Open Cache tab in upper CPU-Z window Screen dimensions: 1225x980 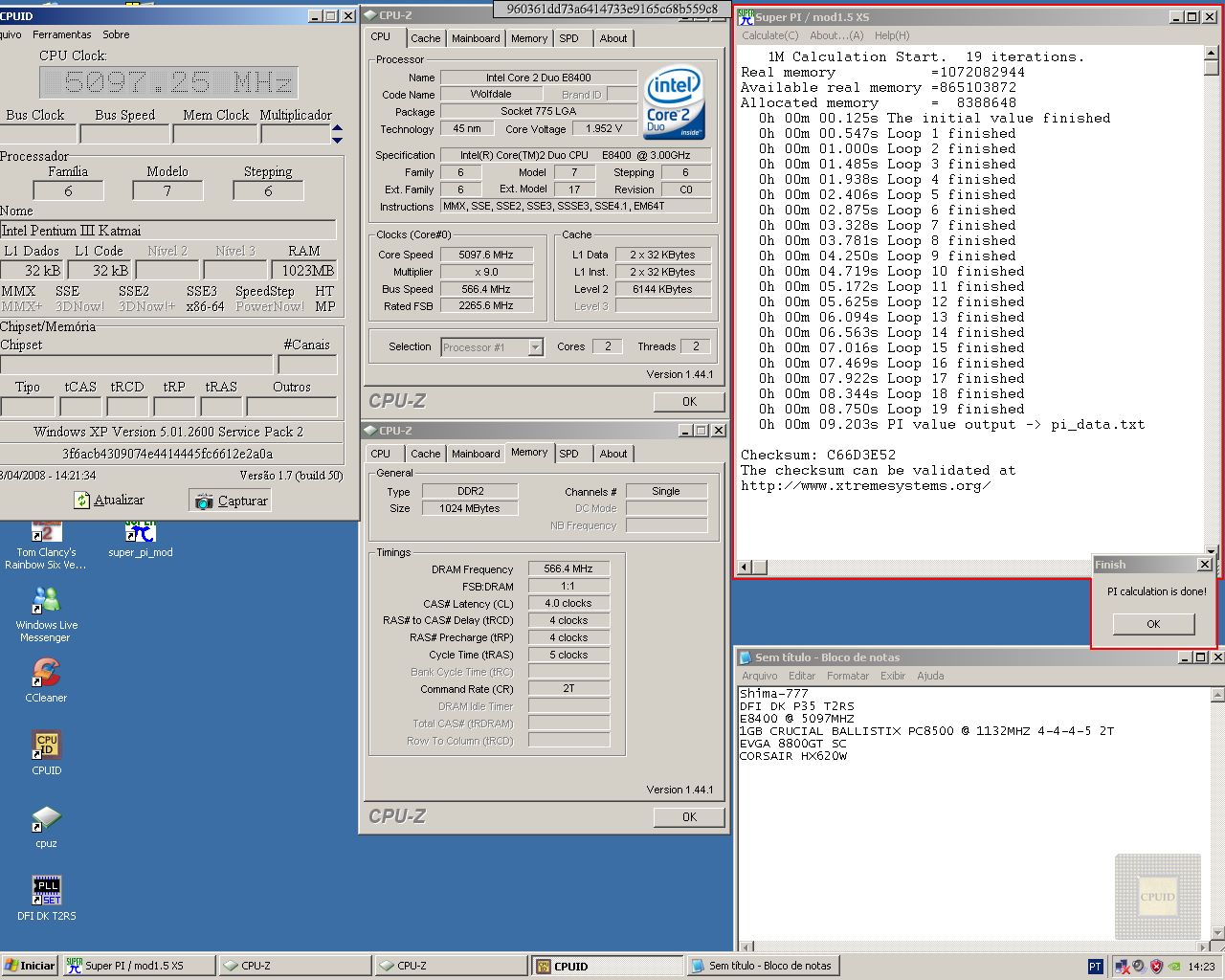[426, 38]
